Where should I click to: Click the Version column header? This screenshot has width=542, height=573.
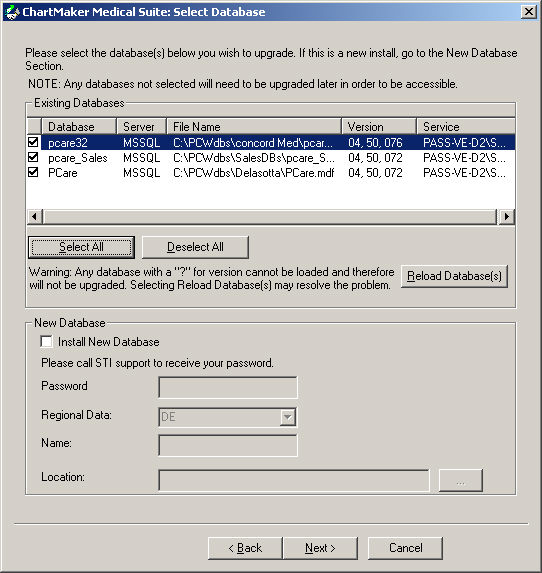pyautogui.click(x=379, y=126)
